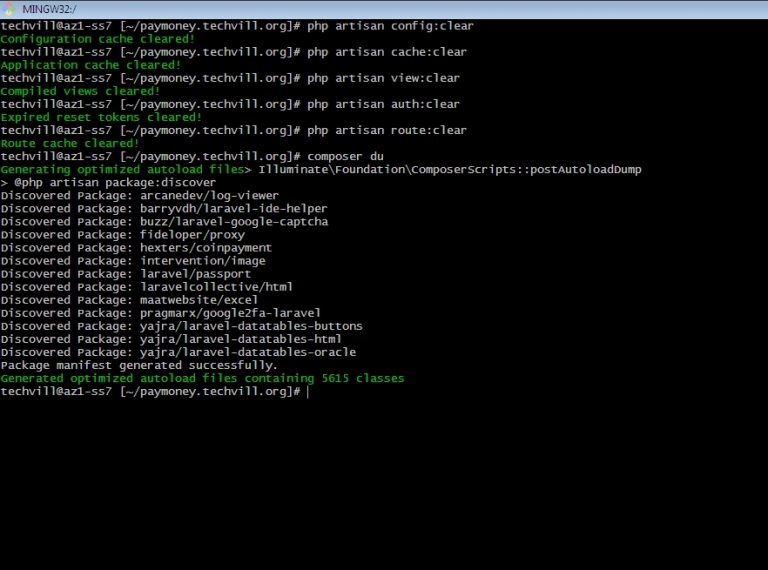The image size is (768, 570).
Task: Click the 'php artisan config:clear' command text
Action: [390, 26]
